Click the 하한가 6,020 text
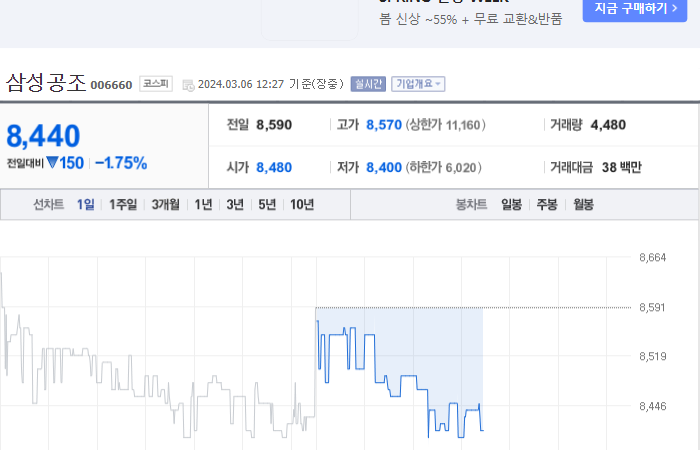 [x=444, y=167]
